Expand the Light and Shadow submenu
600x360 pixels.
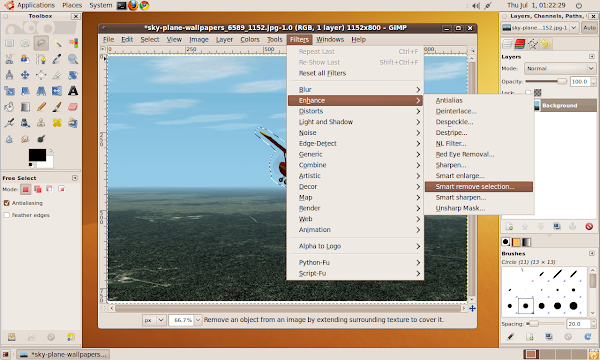point(355,122)
